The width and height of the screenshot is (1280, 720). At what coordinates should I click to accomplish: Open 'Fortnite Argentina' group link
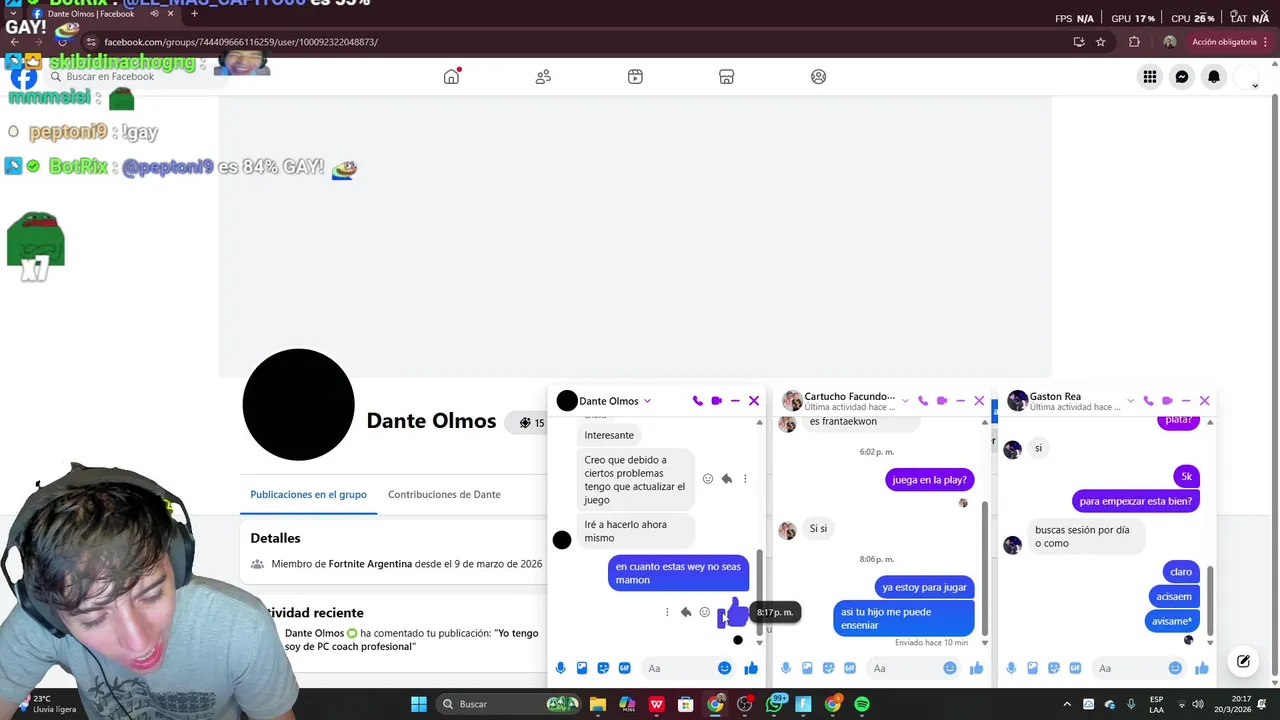(370, 564)
